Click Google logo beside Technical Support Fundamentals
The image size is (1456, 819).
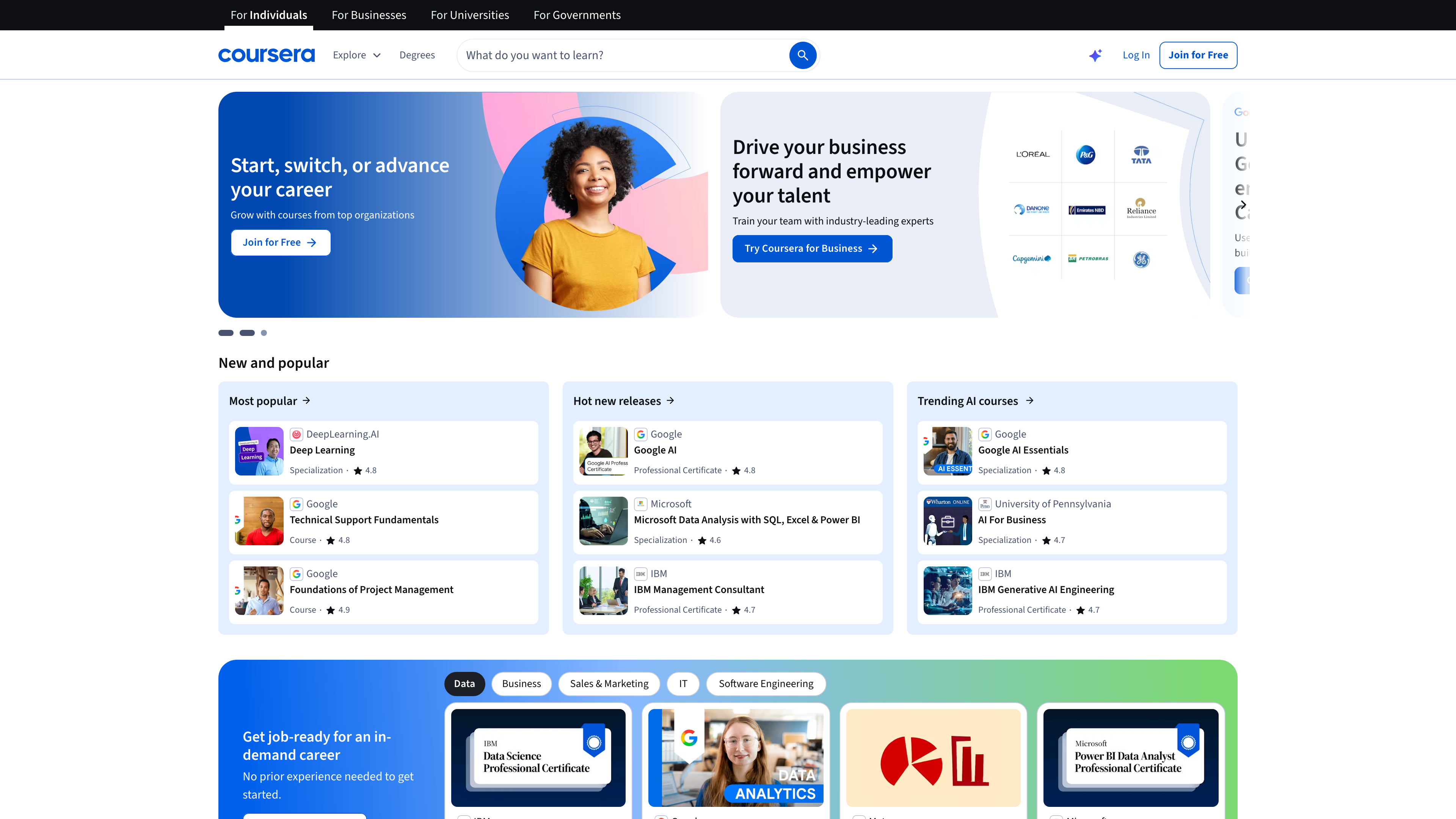296,504
